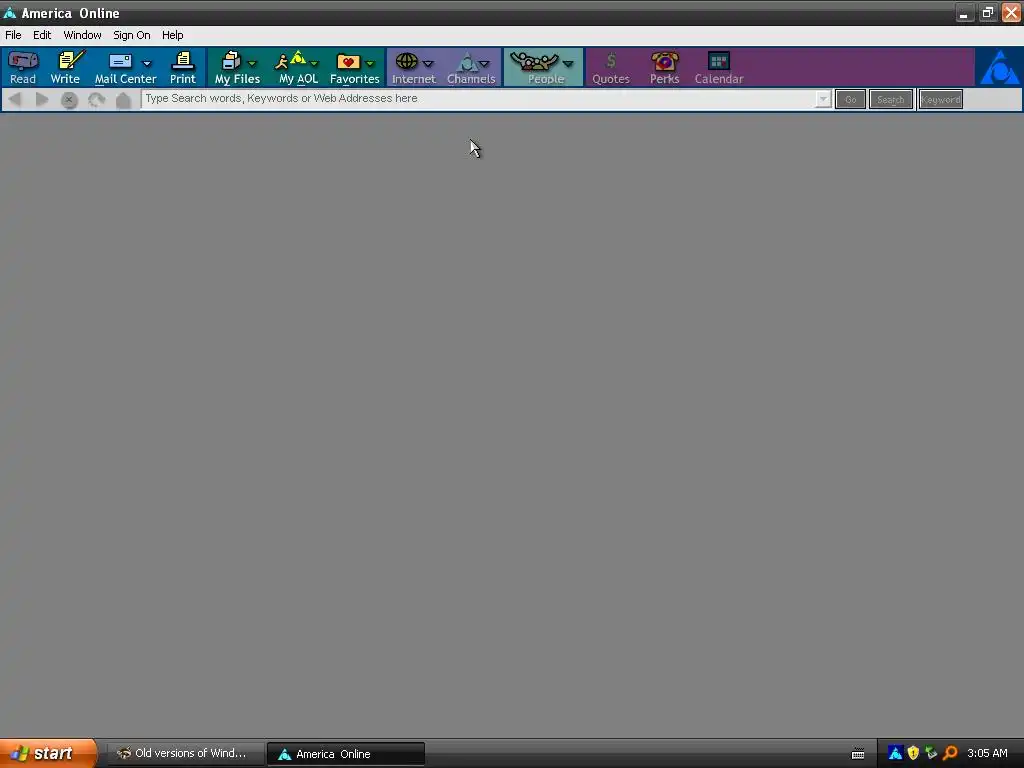Open the Sign On menu
Viewport: 1024px width, 768px height.
pos(132,35)
